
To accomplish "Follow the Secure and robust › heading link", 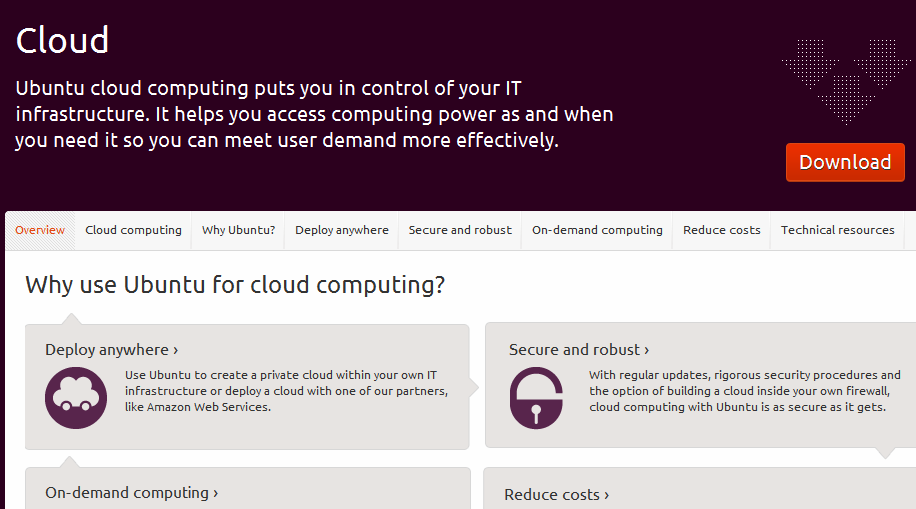I will 579,350.
